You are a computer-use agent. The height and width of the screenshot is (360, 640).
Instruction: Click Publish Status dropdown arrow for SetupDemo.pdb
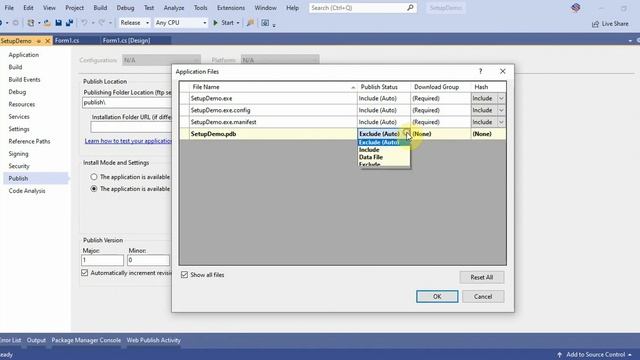click(x=407, y=133)
